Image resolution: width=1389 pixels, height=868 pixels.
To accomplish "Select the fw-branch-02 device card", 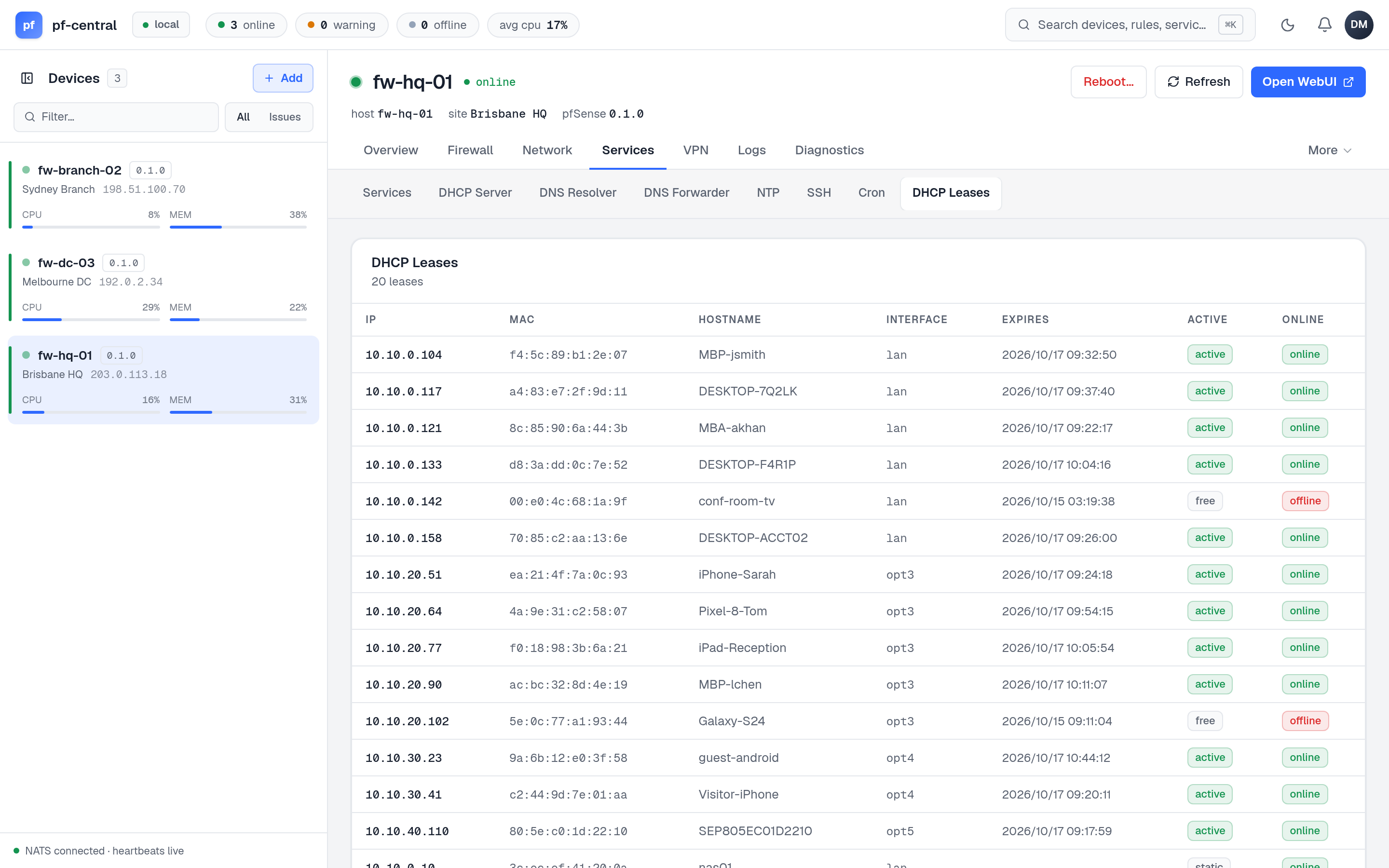I will click(163, 195).
